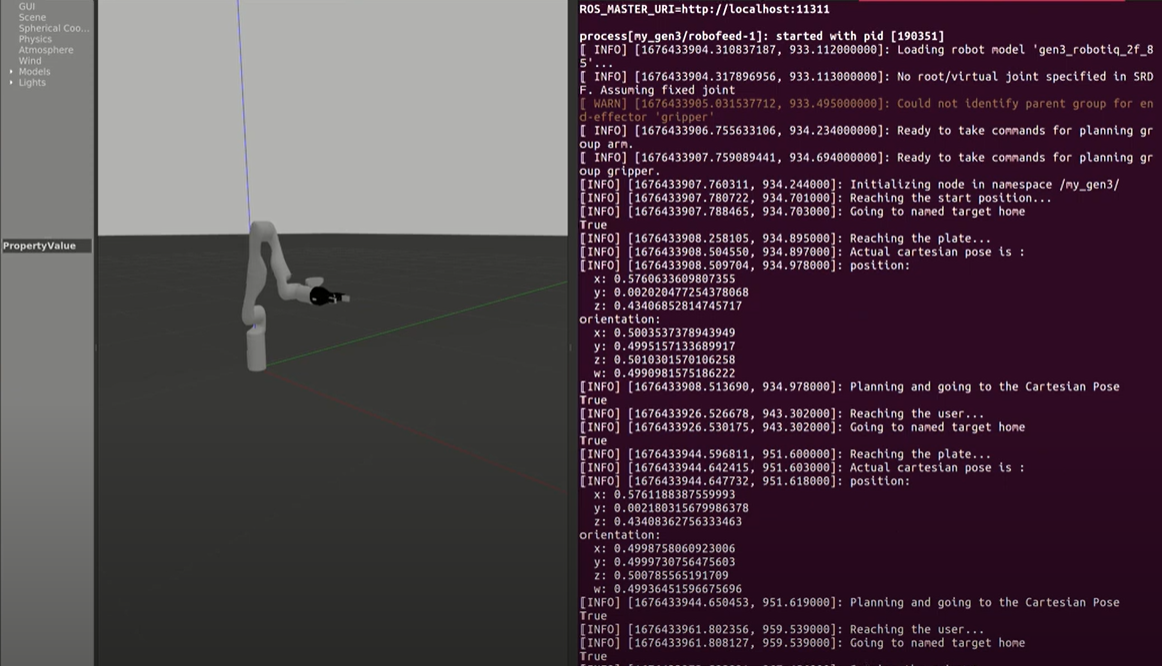The height and width of the screenshot is (666, 1162).
Task: Select the Lights label in the tree
Action: (x=32, y=83)
